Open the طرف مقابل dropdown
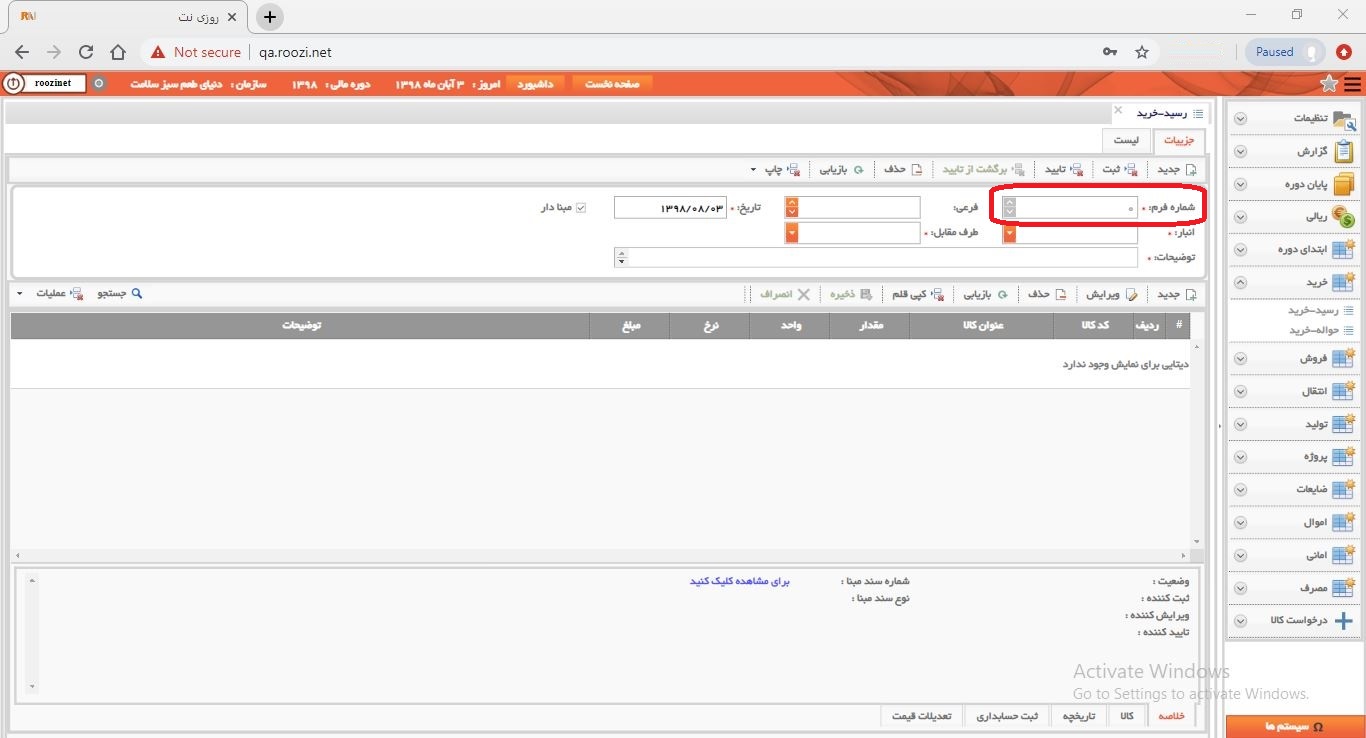 tap(792, 233)
